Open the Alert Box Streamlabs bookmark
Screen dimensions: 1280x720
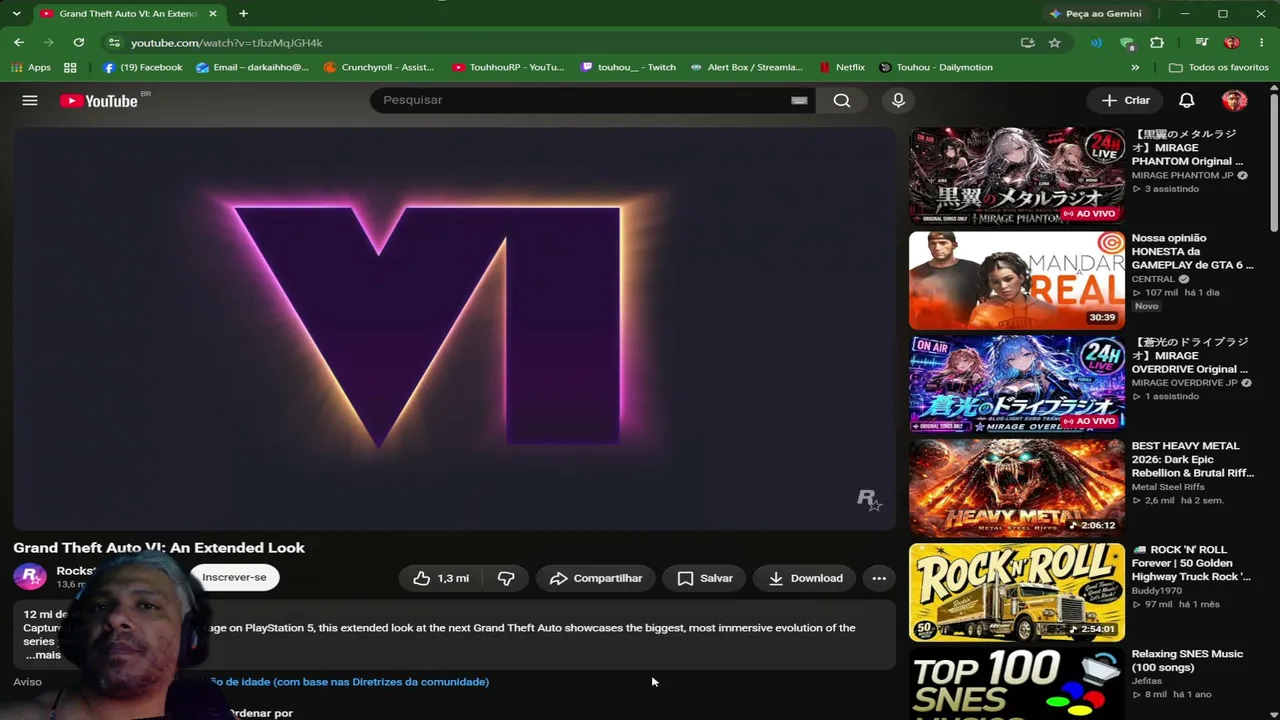pos(746,67)
